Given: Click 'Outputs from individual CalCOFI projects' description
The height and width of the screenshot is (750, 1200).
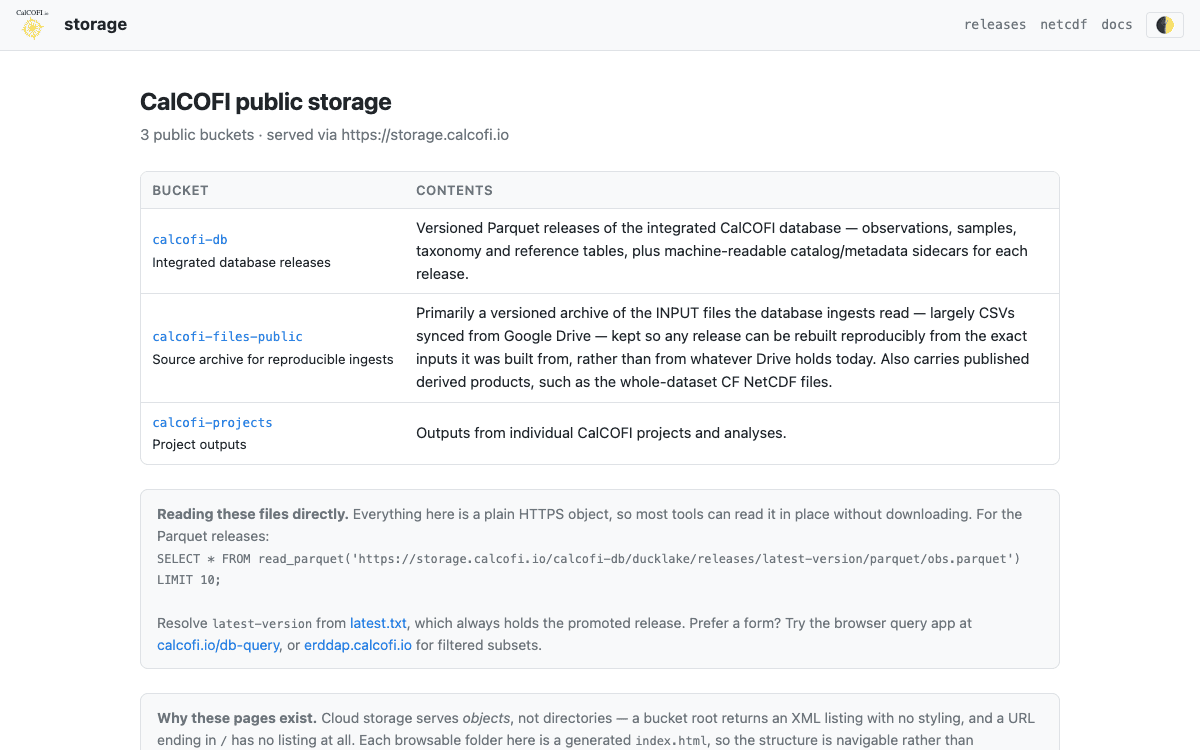Looking at the screenshot, I should pyautogui.click(x=601, y=434).
